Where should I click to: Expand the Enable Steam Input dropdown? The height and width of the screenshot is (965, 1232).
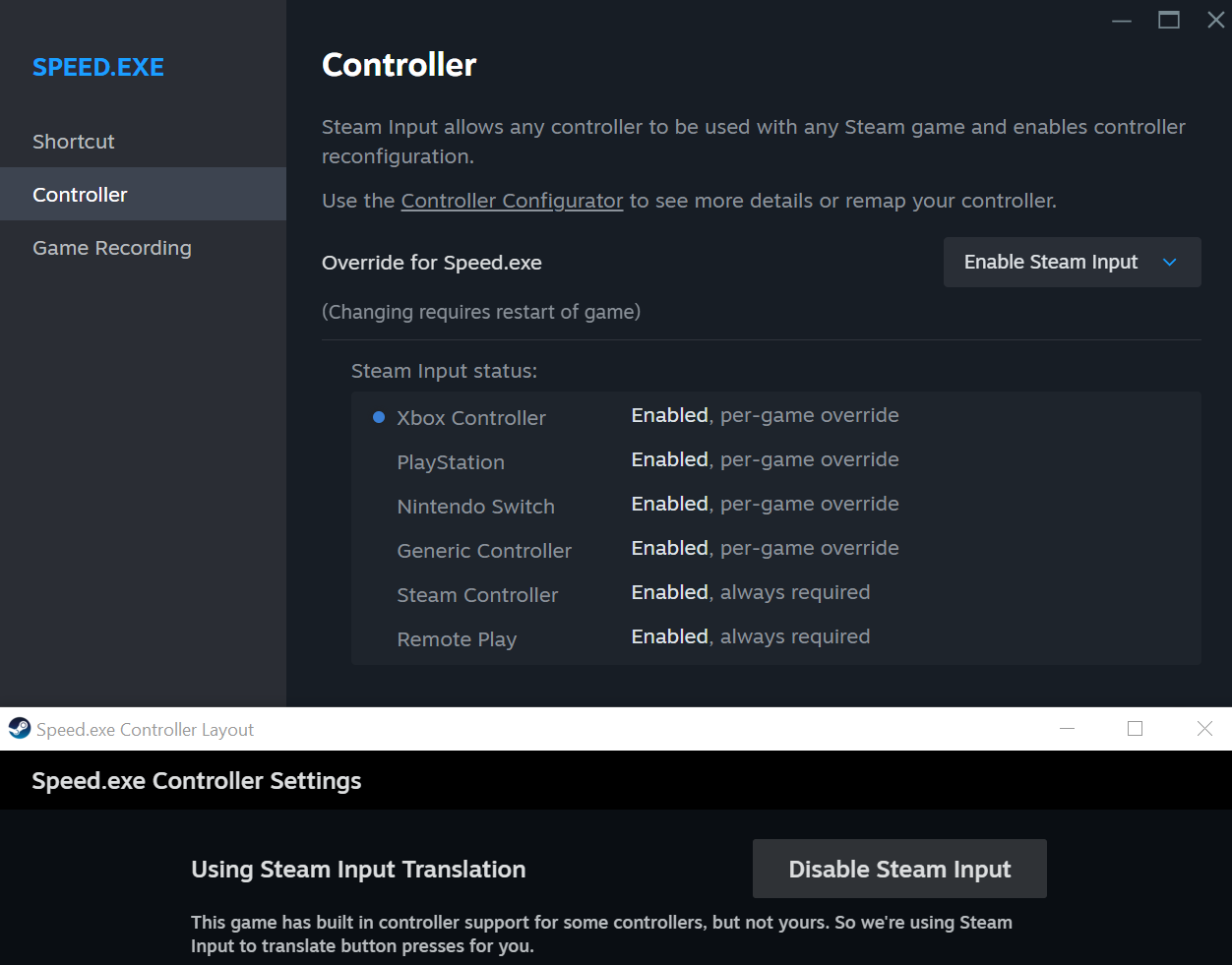(1072, 263)
